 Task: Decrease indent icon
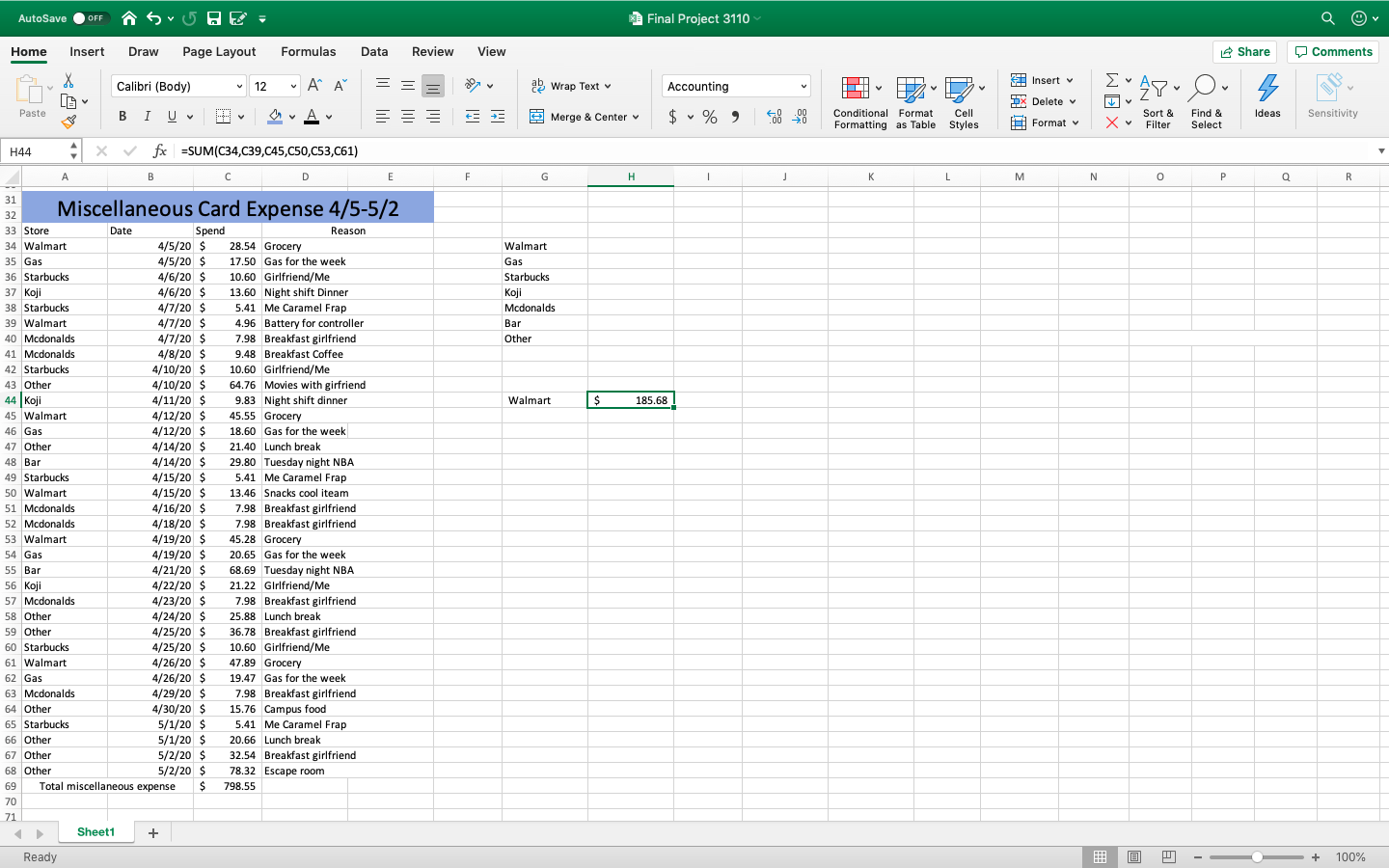coord(473,117)
